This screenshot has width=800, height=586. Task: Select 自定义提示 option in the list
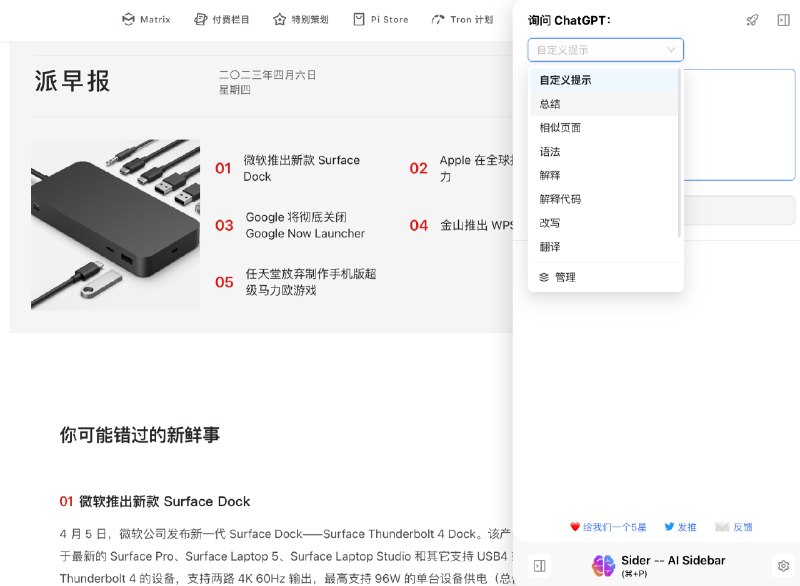pos(604,80)
